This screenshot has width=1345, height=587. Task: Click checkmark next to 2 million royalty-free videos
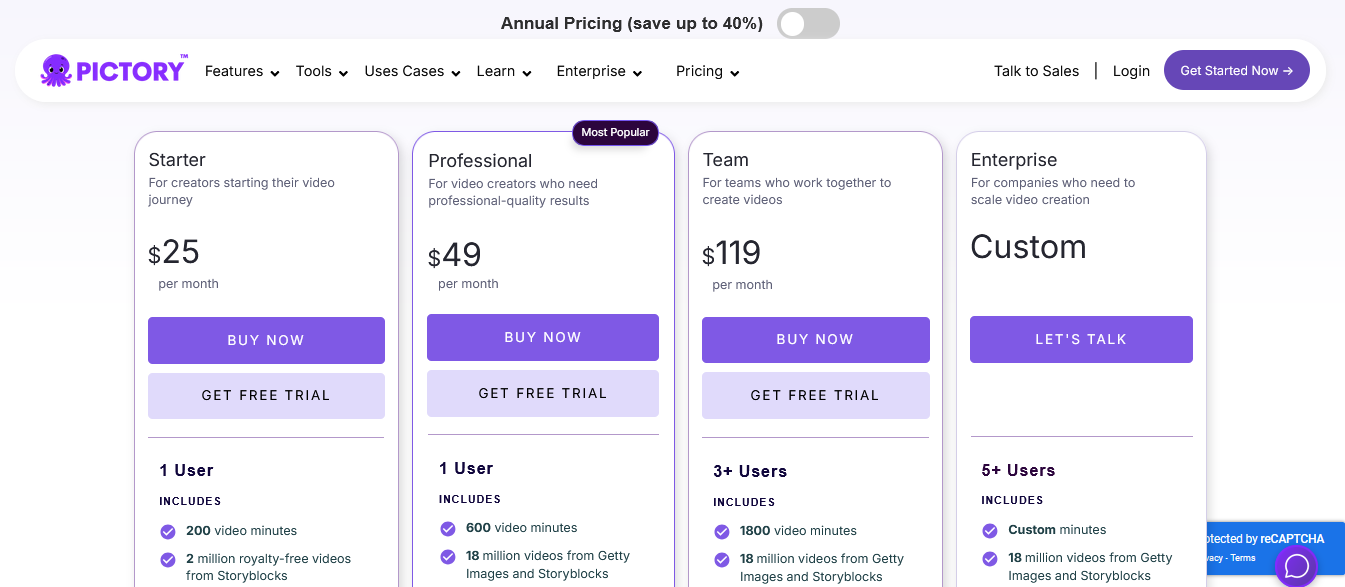point(168,559)
